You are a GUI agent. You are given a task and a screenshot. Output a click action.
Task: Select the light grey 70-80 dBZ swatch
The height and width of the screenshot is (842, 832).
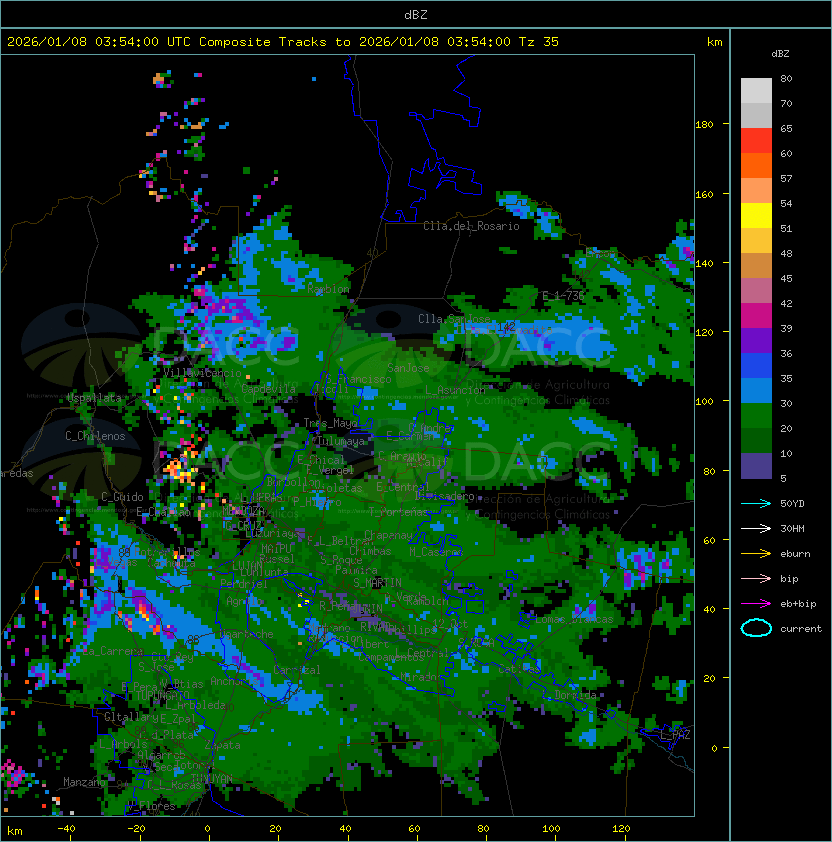point(756,90)
